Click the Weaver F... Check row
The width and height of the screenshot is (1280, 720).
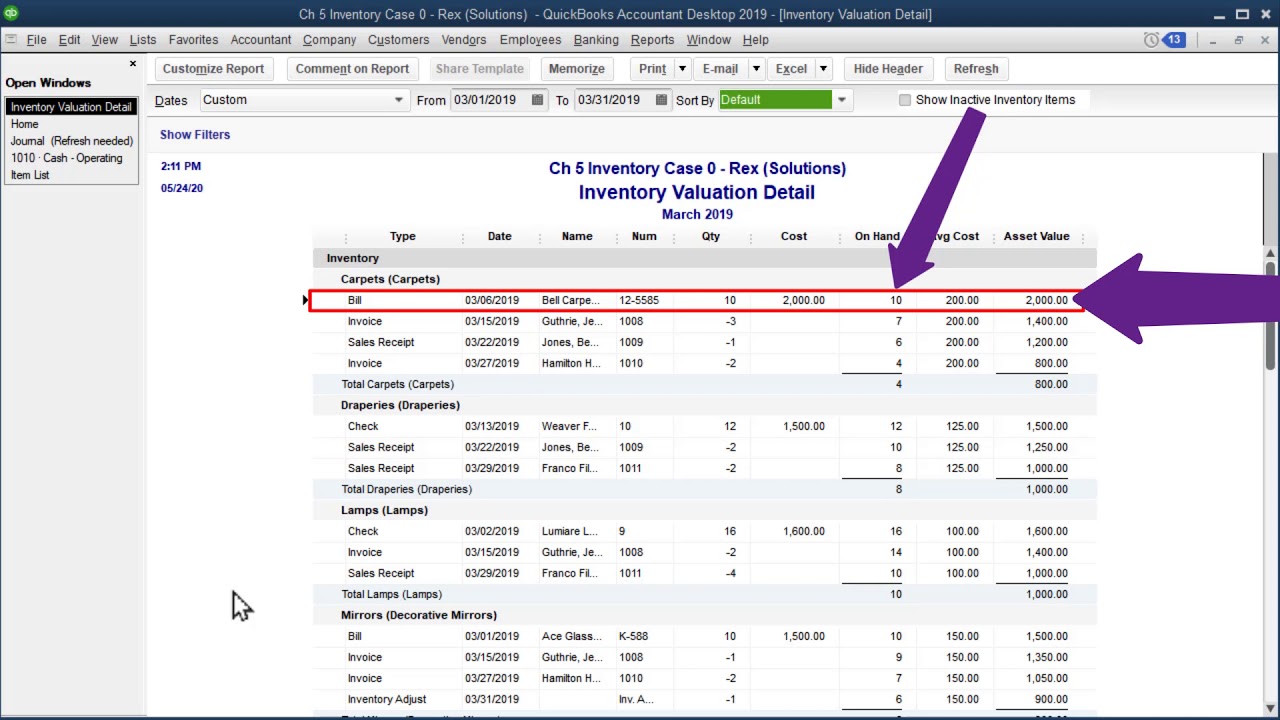703,427
